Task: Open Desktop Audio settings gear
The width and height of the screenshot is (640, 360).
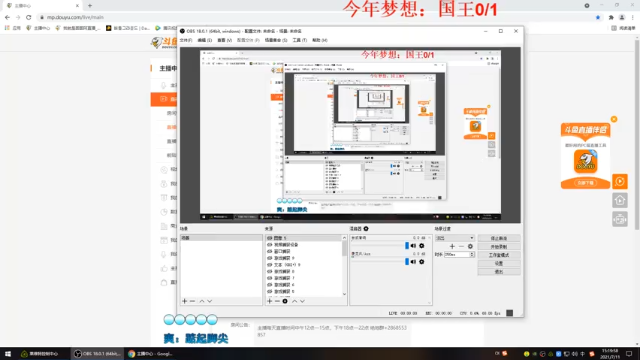Action: 422,246
